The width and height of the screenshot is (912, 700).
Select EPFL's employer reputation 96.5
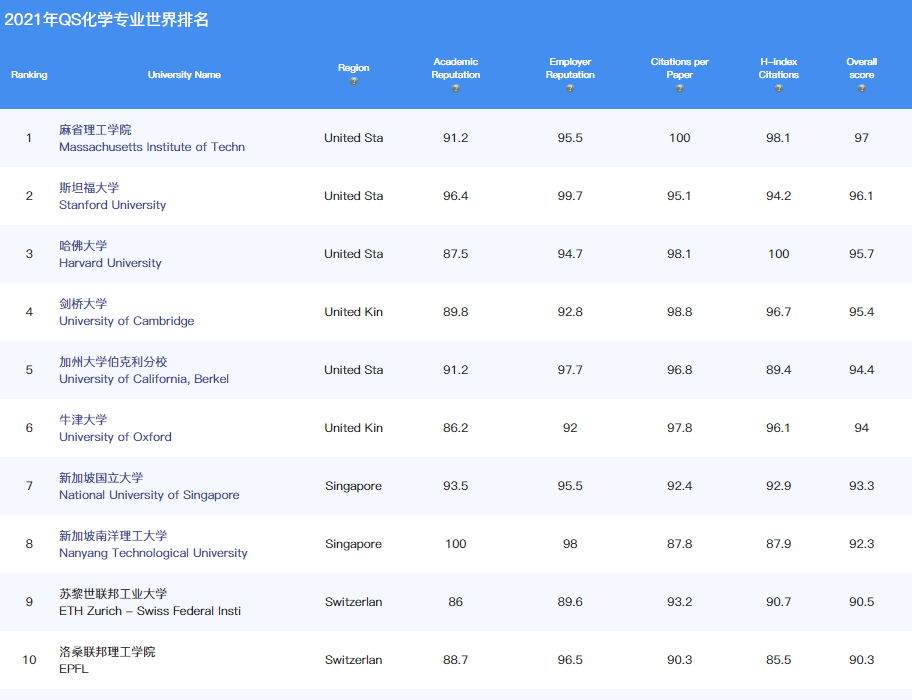[570, 660]
